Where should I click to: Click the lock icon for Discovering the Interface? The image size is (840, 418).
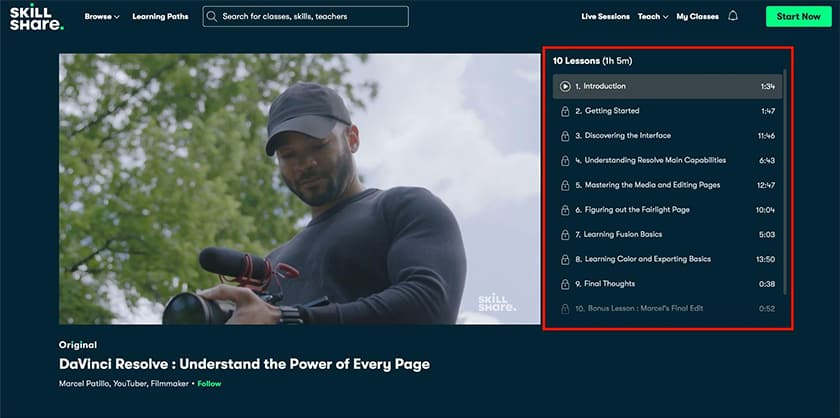[565, 136]
